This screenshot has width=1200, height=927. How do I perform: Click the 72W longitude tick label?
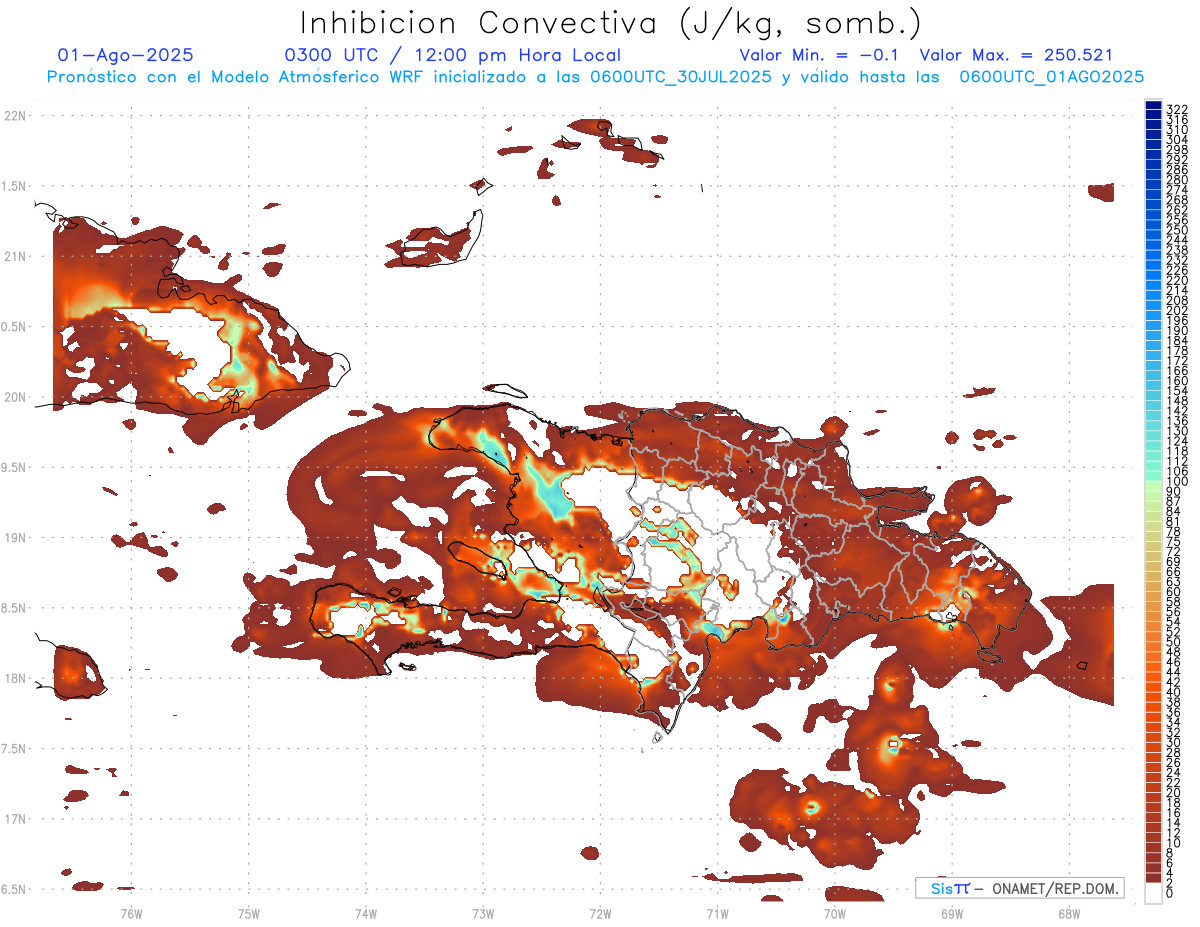(x=600, y=912)
